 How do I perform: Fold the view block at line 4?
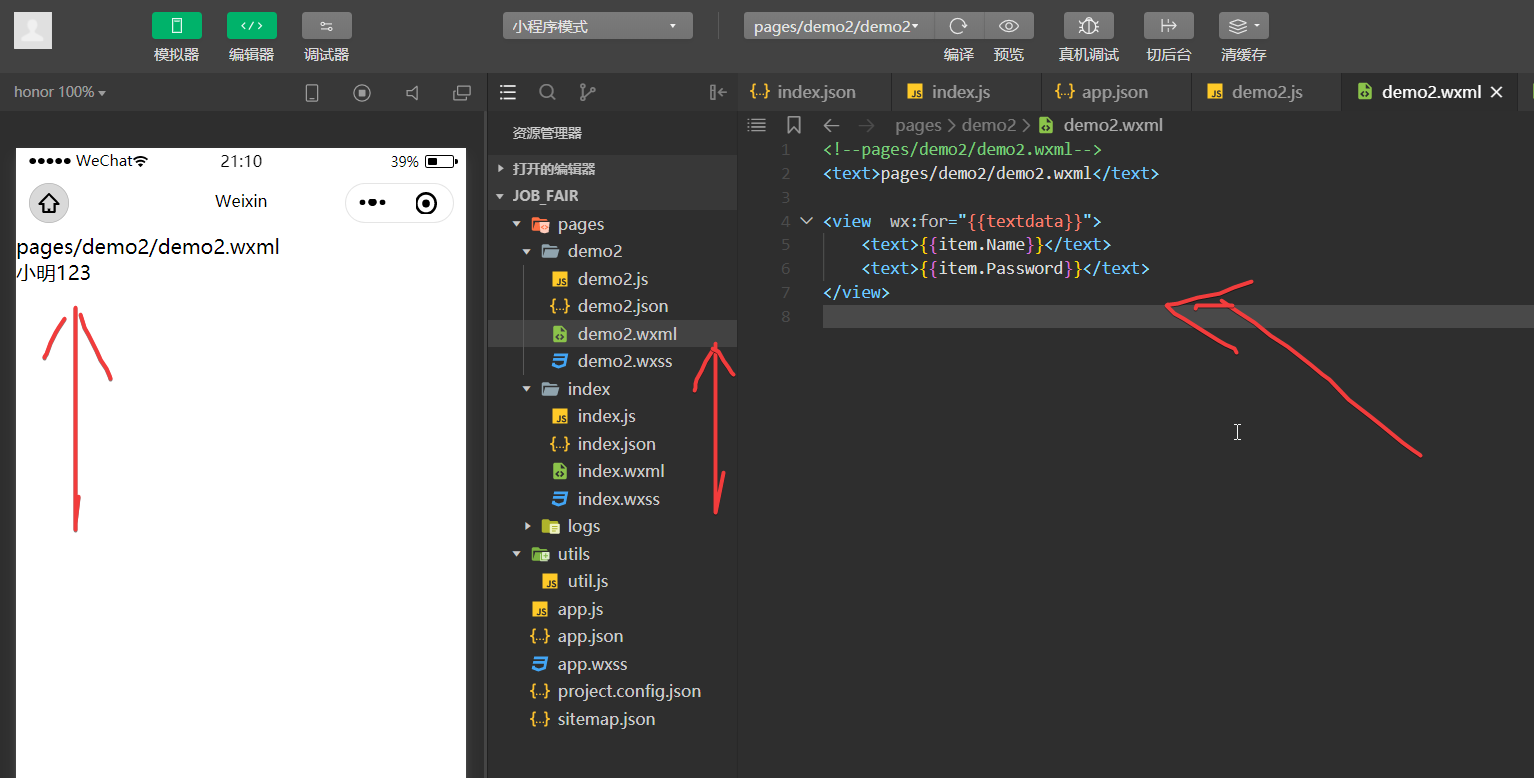(807, 221)
